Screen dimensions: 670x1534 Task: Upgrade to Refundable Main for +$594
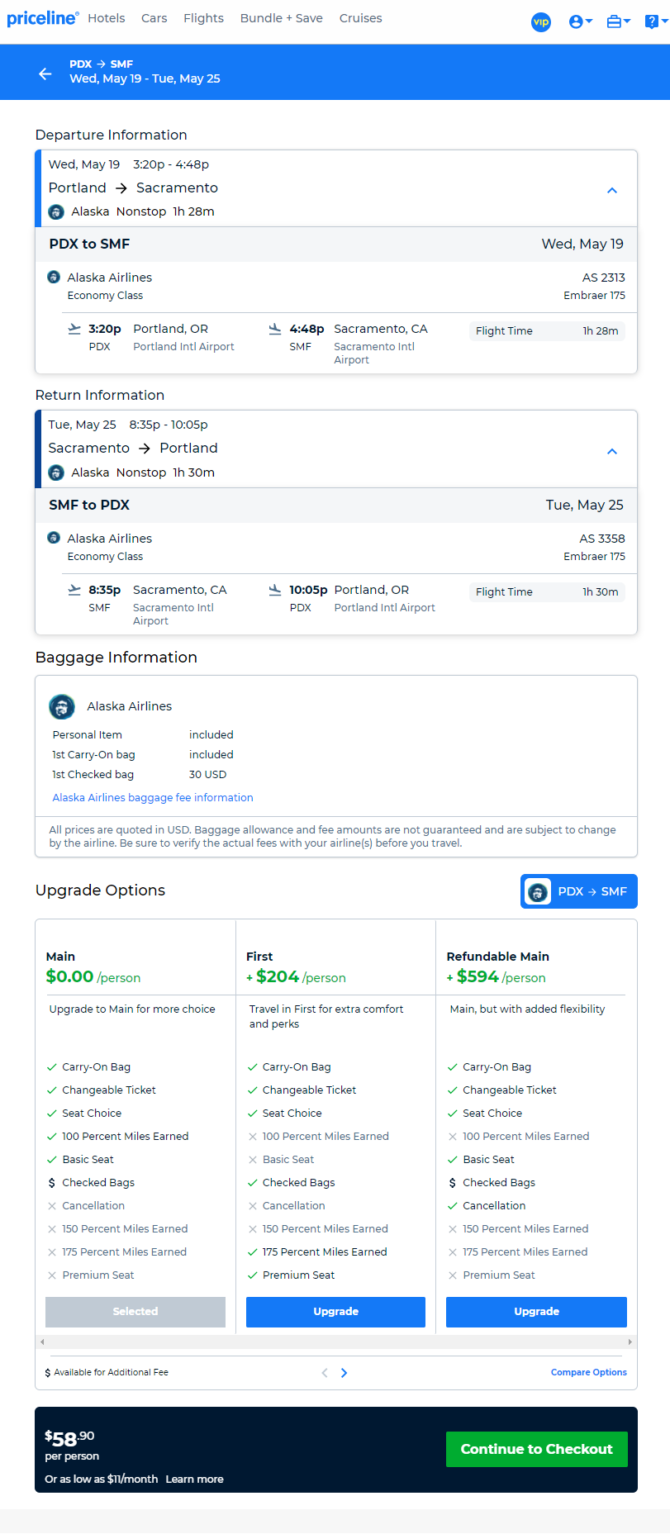(536, 1311)
